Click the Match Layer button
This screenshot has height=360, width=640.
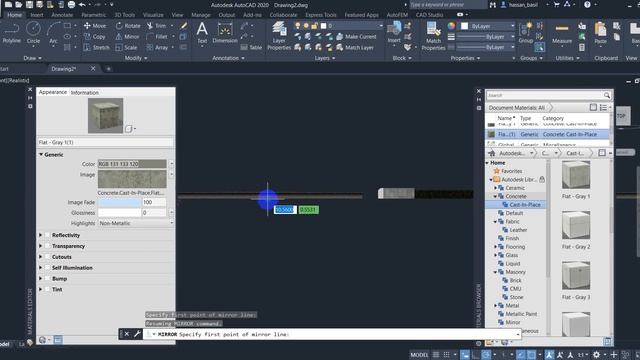point(355,47)
